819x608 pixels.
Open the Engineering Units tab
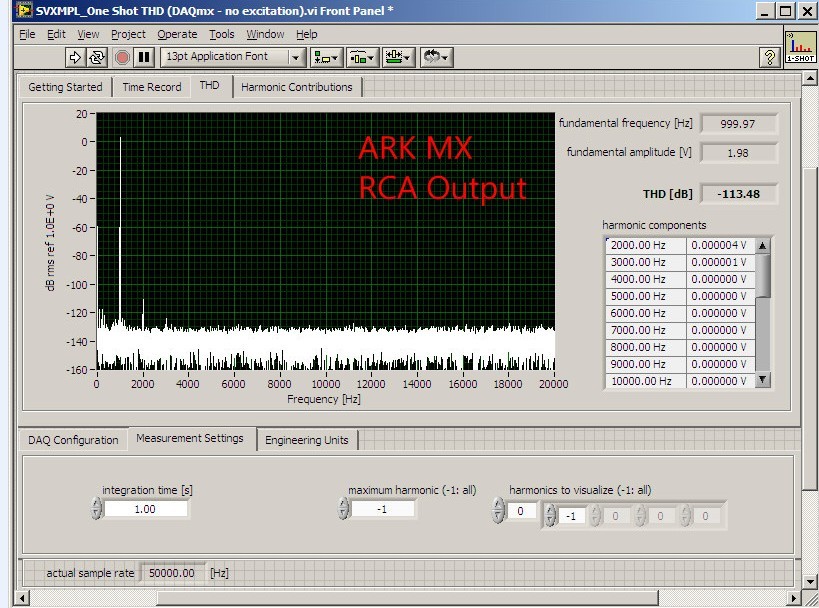[307, 440]
